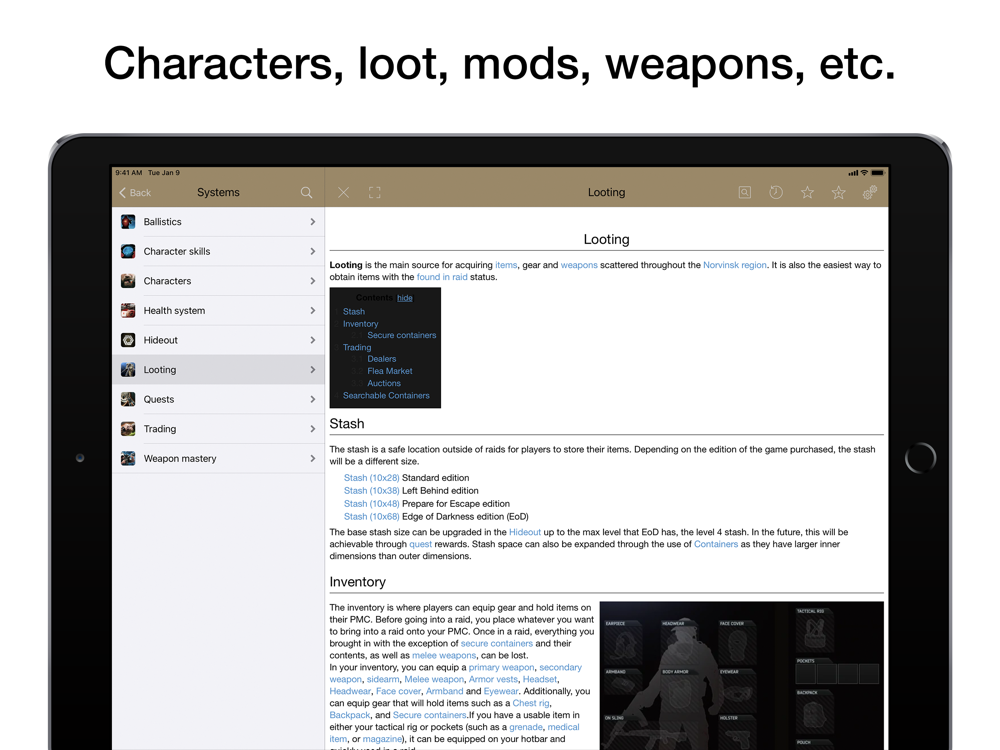Open the 'weapons' link in intro paragraph
This screenshot has height=750, width=1000.
pos(579,265)
